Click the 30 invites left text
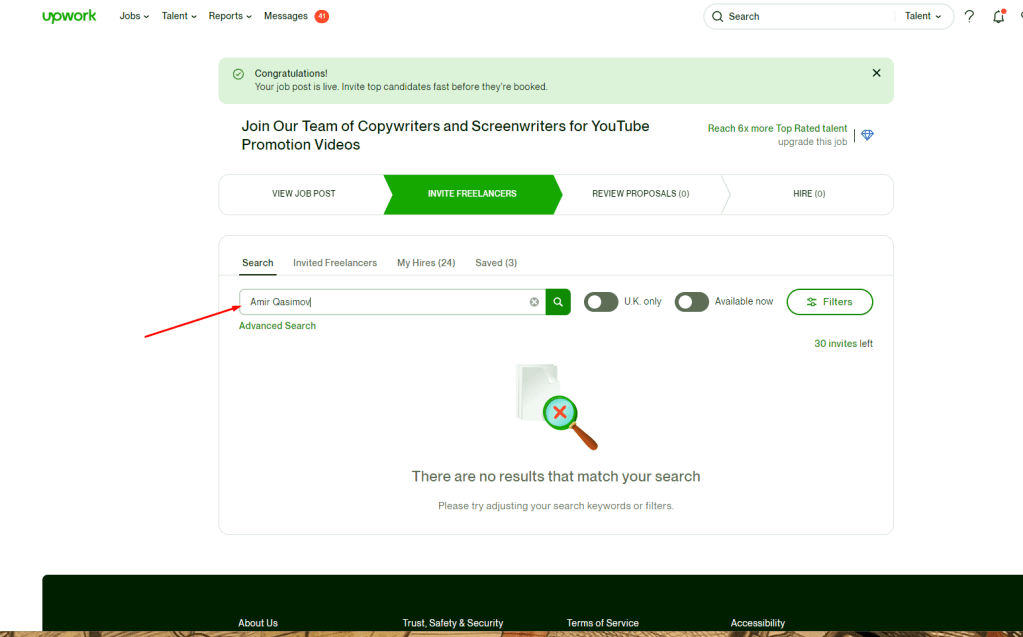Viewport: 1023px width, 637px height. point(843,343)
